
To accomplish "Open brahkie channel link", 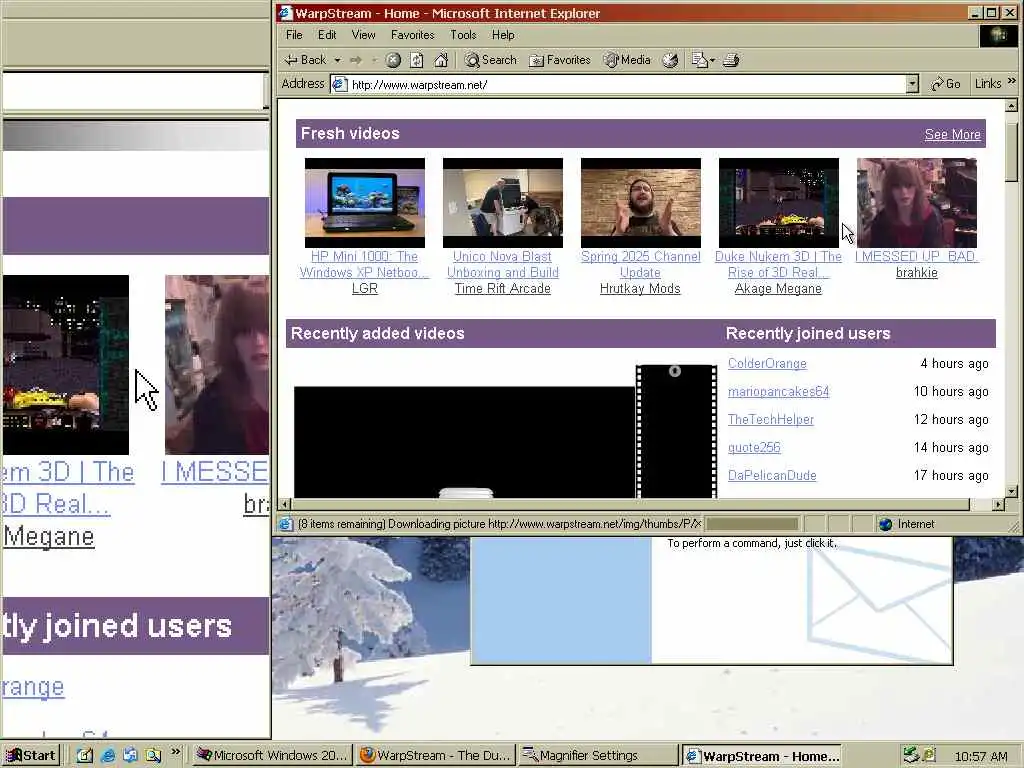I will pyautogui.click(x=917, y=273).
